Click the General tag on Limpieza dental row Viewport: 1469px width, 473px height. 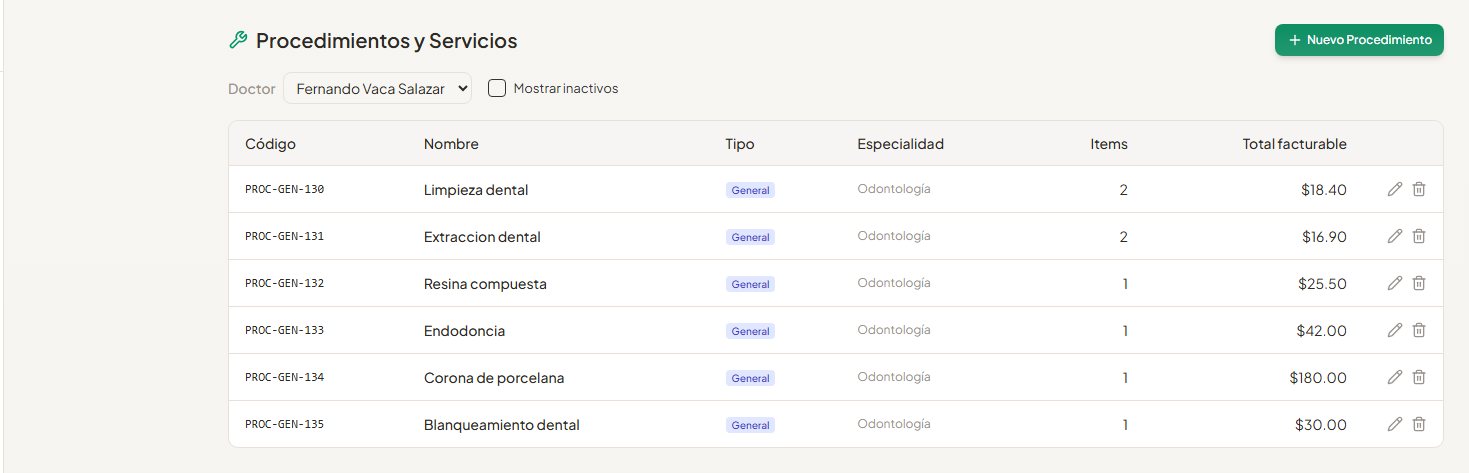click(x=750, y=190)
